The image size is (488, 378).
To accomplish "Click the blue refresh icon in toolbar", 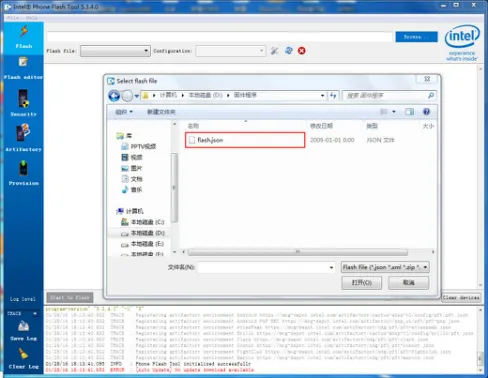I will click(x=289, y=51).
